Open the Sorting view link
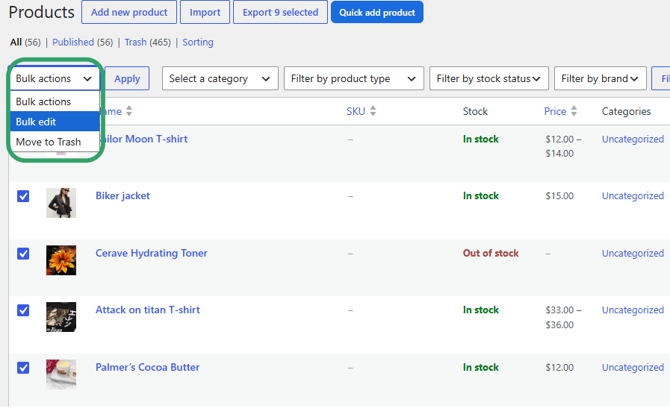This screenshot has height=411, width=670. point(198,42)
